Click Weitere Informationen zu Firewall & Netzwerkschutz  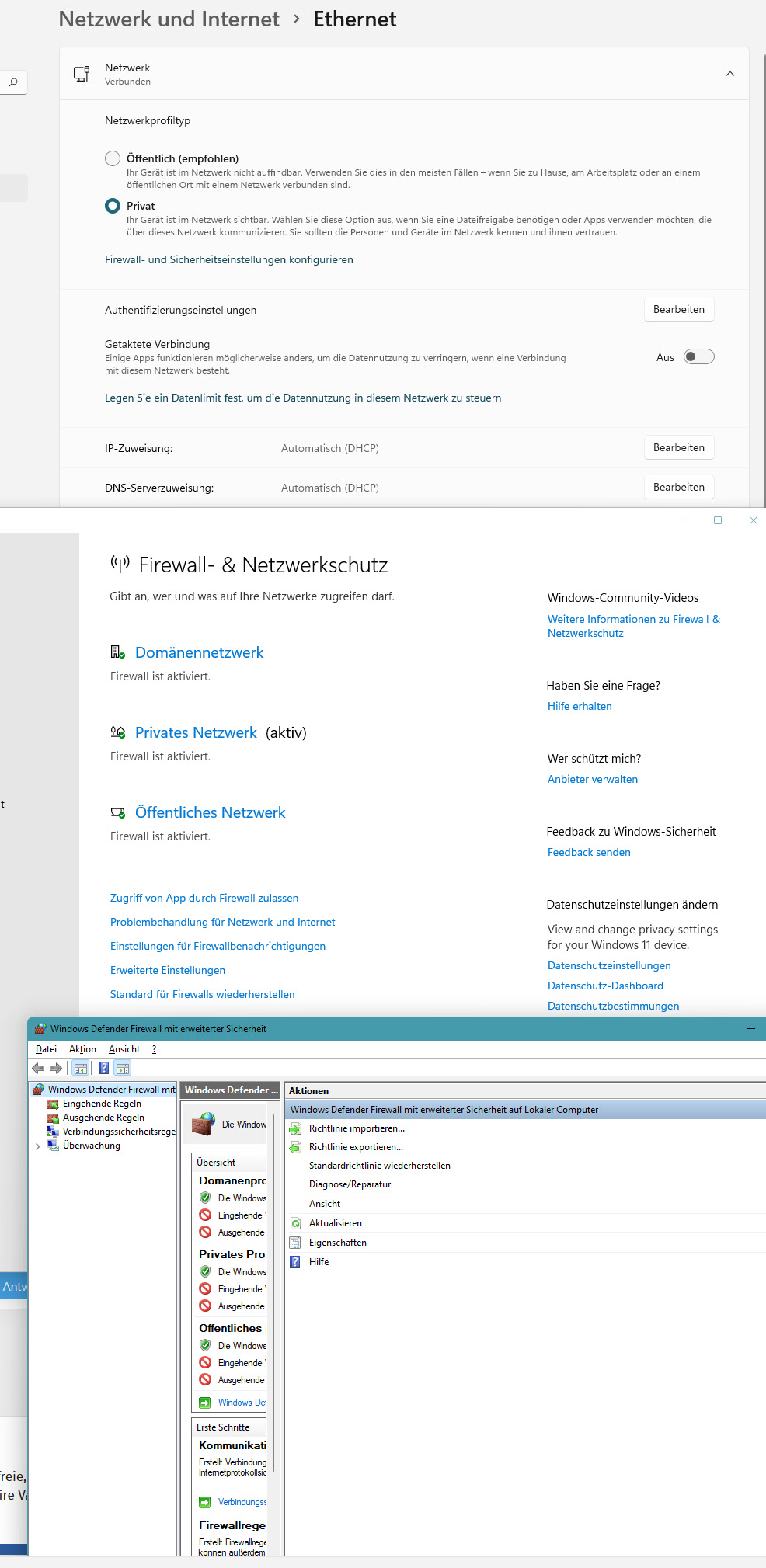tap(634, 626)
